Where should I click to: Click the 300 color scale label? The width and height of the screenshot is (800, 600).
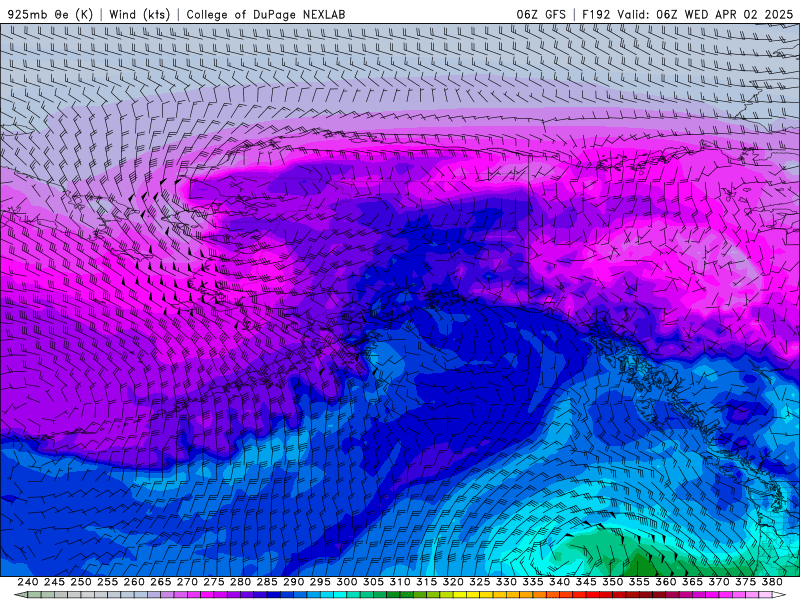tap(346, 582)
